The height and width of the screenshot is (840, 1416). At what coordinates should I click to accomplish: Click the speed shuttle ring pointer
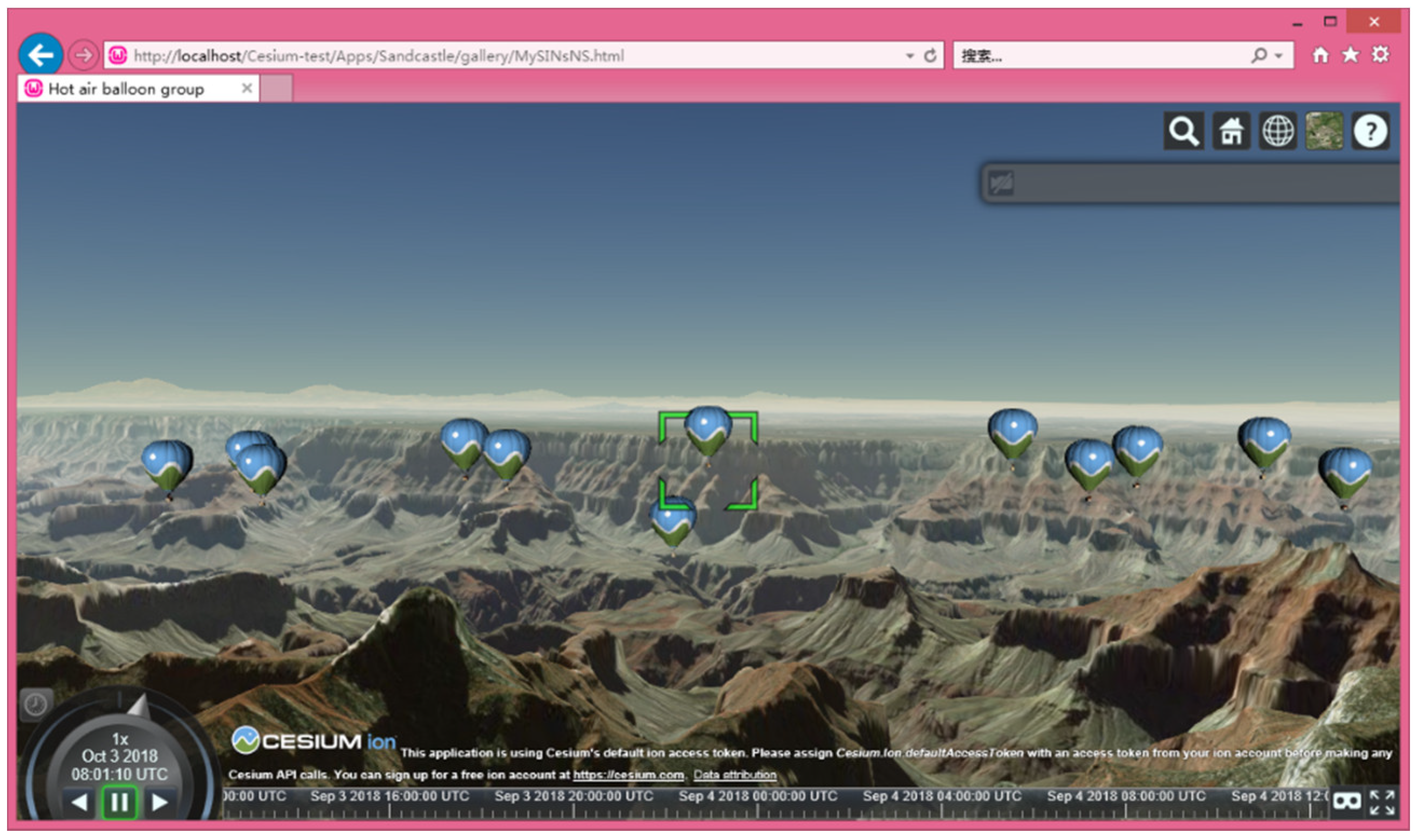pos(139,706)
